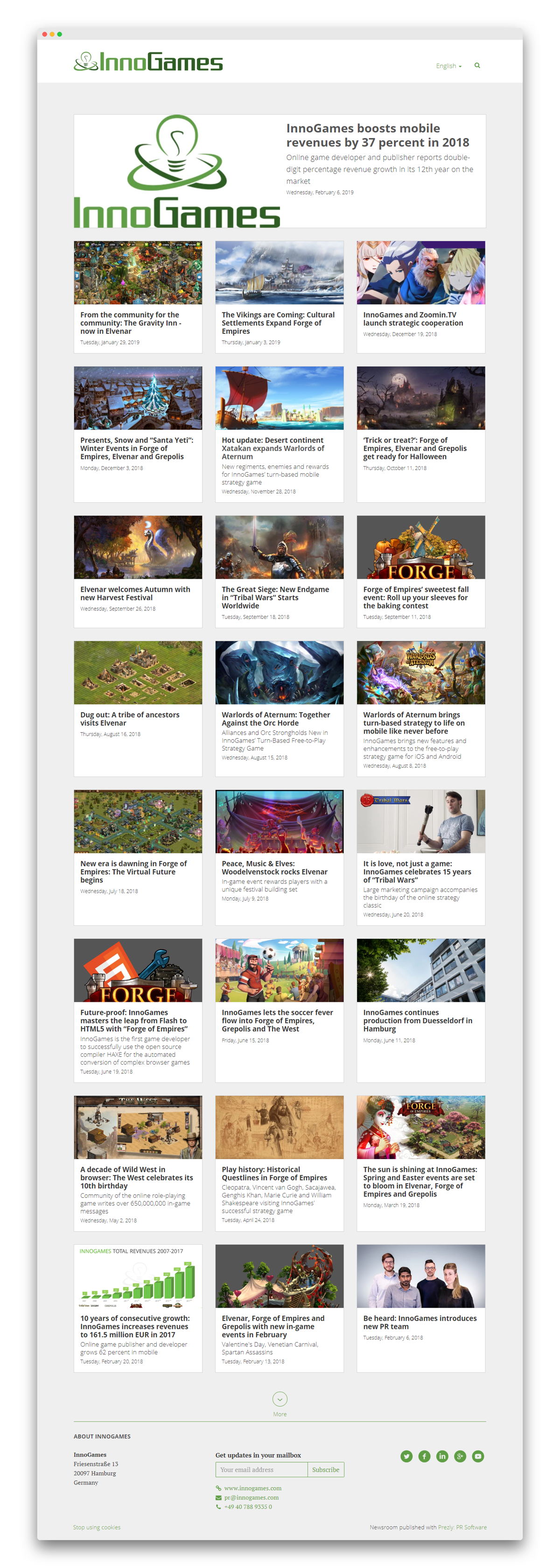Open 'Presents, Snow and Santa Yeti' article title
Viewport: 560px width, 1568px height.
click(x=137, y=448)
